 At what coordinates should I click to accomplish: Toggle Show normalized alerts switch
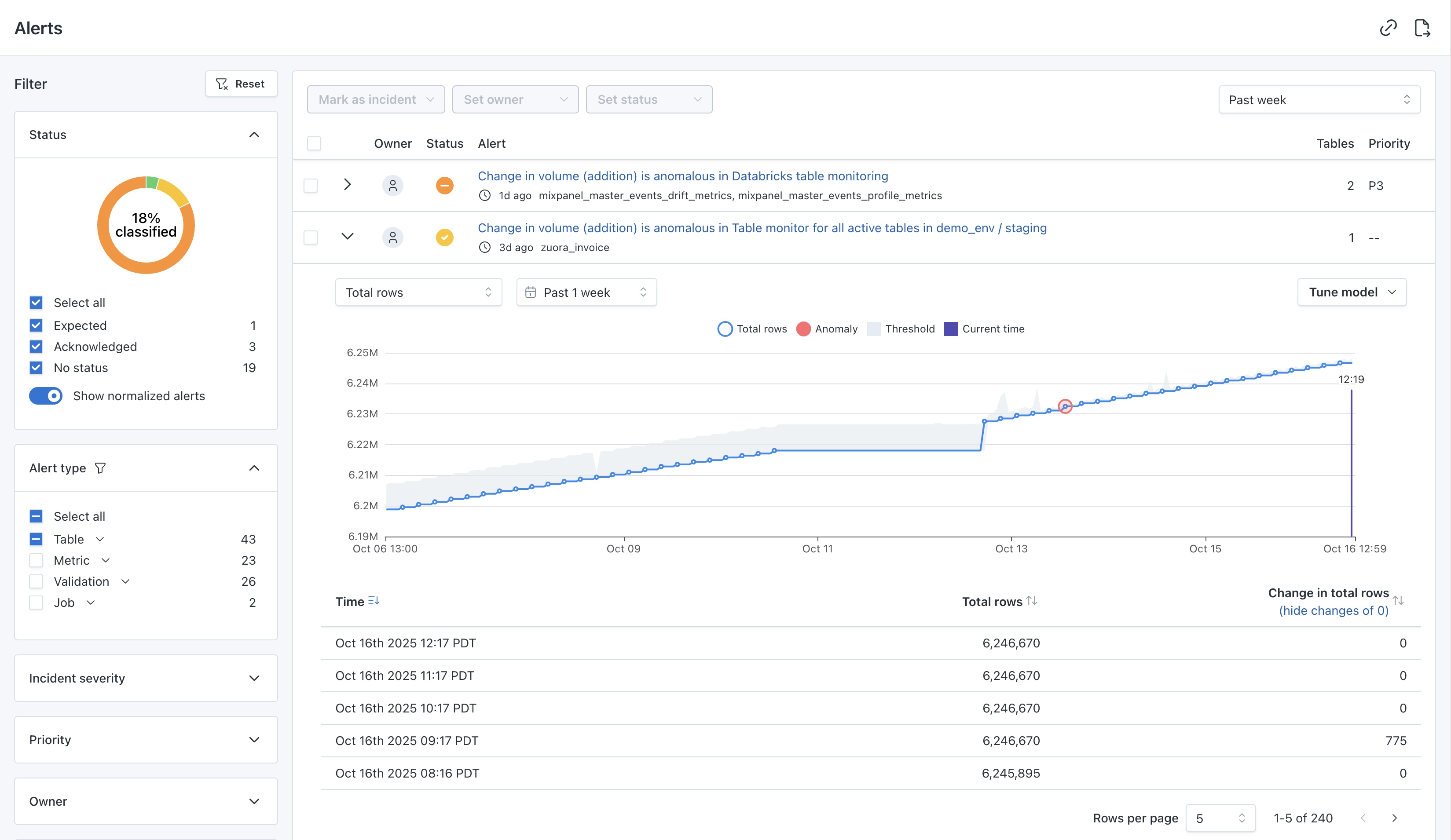pos(46,396)
